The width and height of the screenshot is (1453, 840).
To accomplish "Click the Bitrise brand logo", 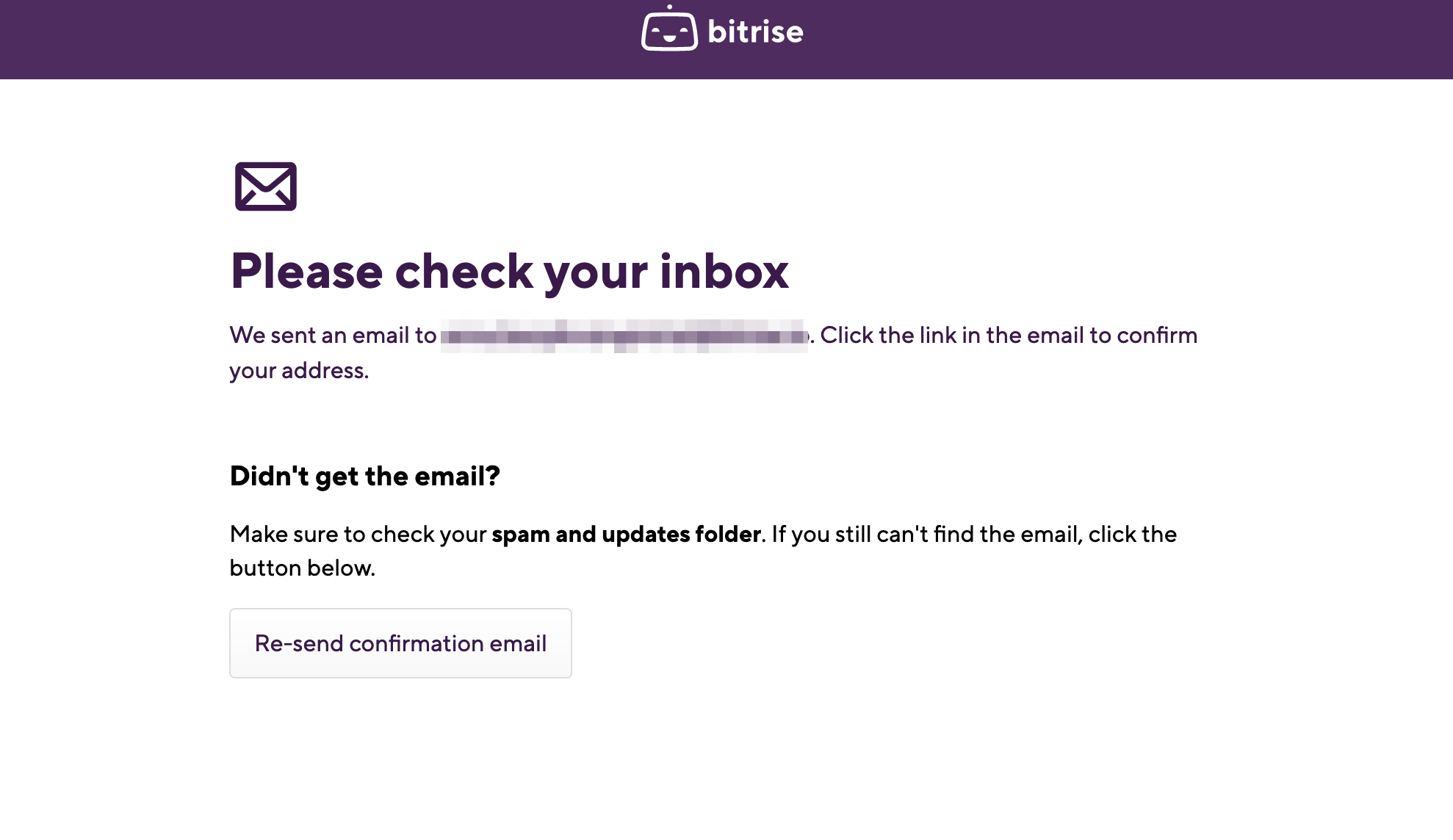I will click(x=724, y=31).
